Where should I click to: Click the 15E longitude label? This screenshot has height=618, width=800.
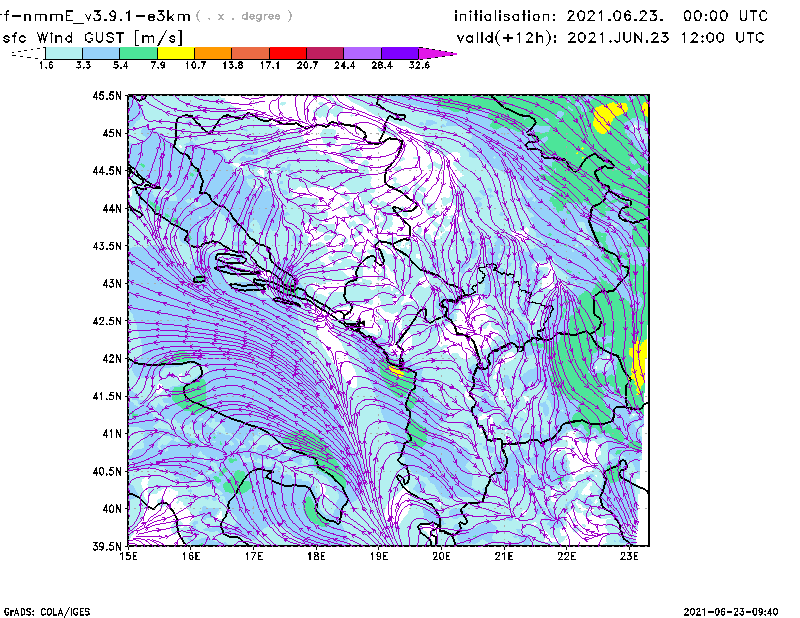point(128,556)
